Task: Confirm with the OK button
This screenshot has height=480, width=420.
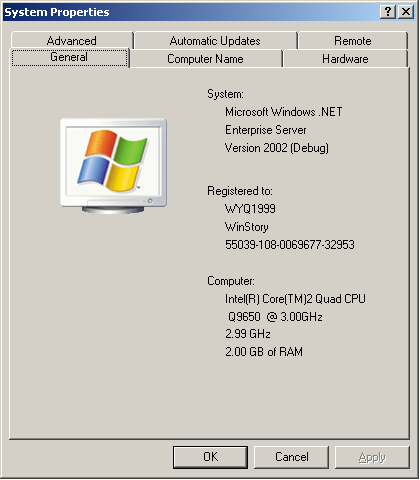Action: 210,457
